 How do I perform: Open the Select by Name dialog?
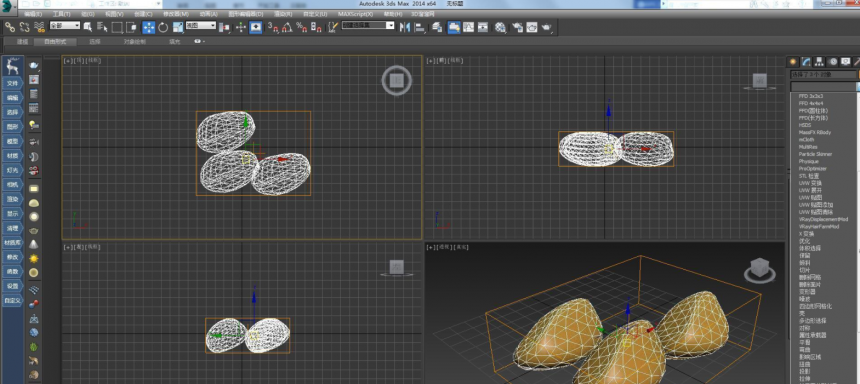(102, 26)
